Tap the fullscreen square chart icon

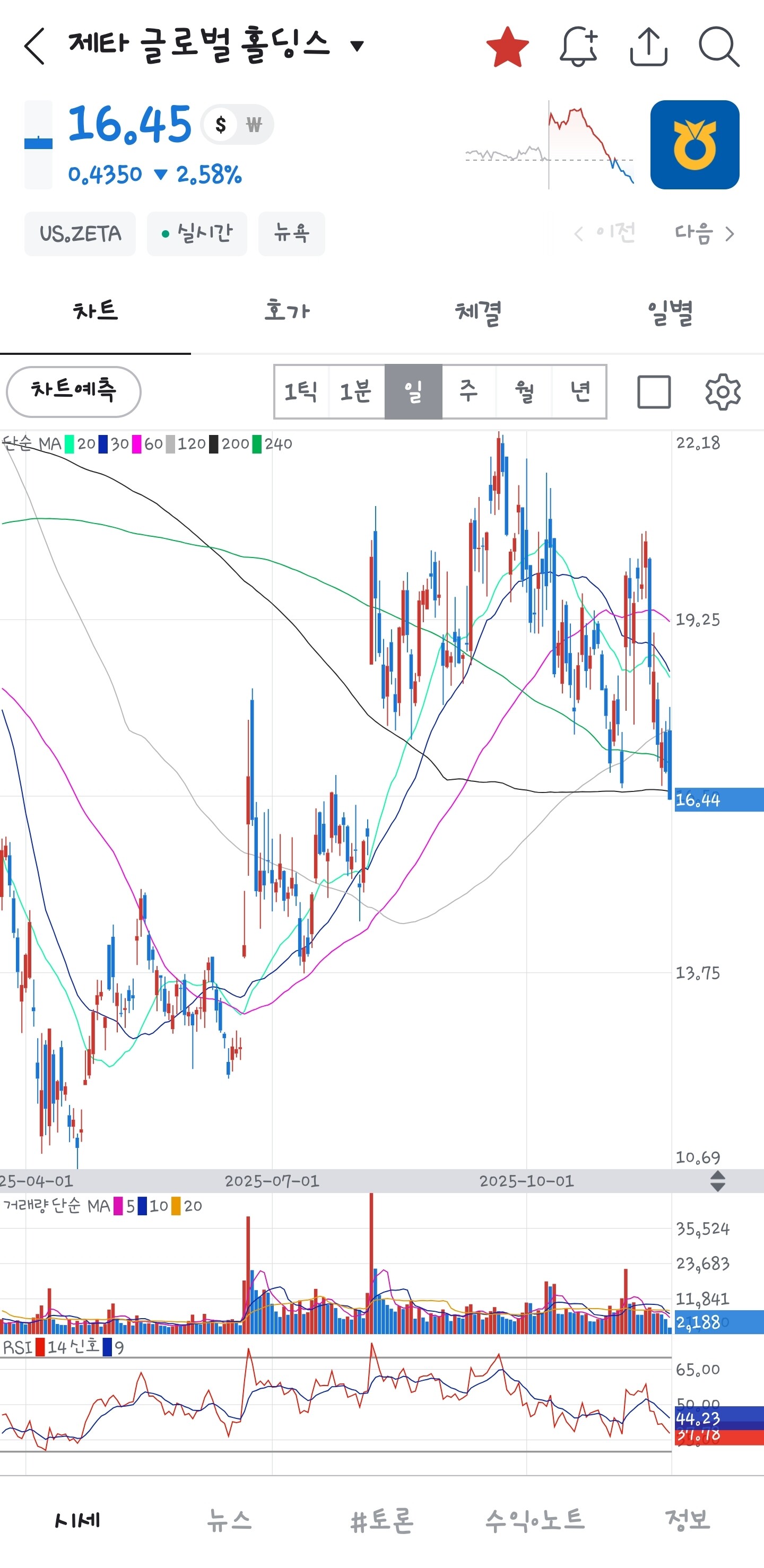pyautogui.click(x=654, y=392)
